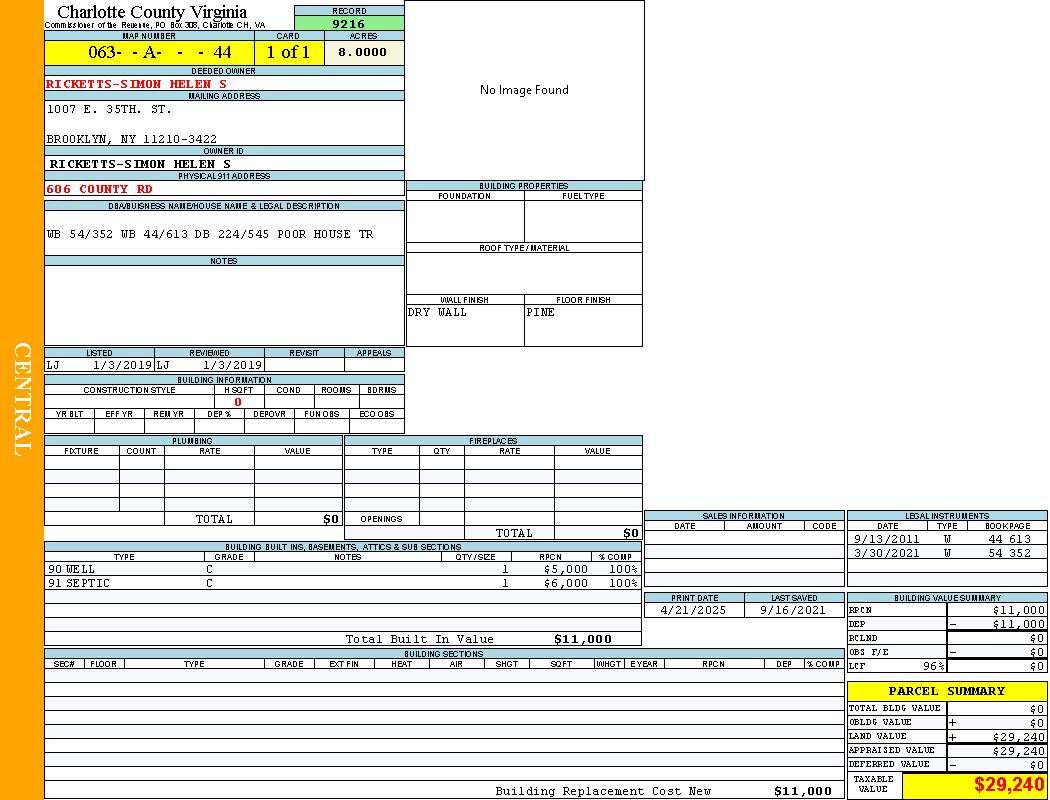Select the DRY WALL wall finish cell
Viewport: 1050px width, 800px height.
click(x=464, y=324)
